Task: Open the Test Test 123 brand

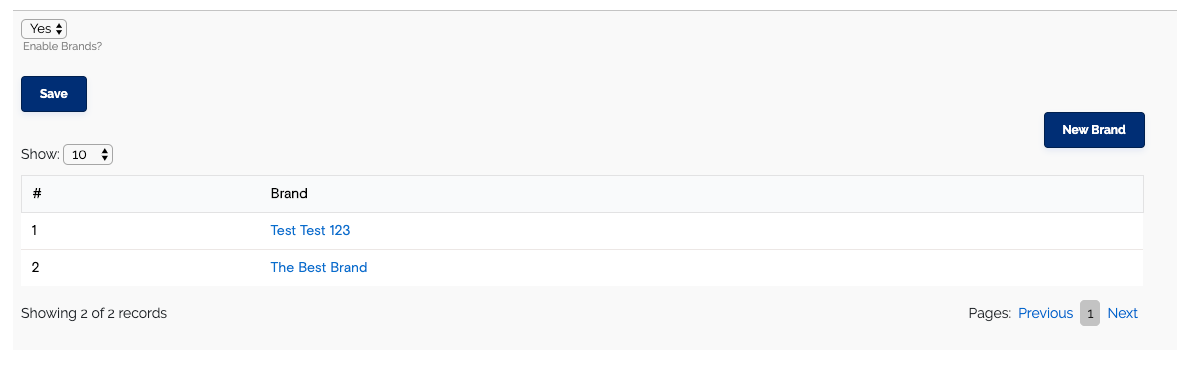Action: 310,231
